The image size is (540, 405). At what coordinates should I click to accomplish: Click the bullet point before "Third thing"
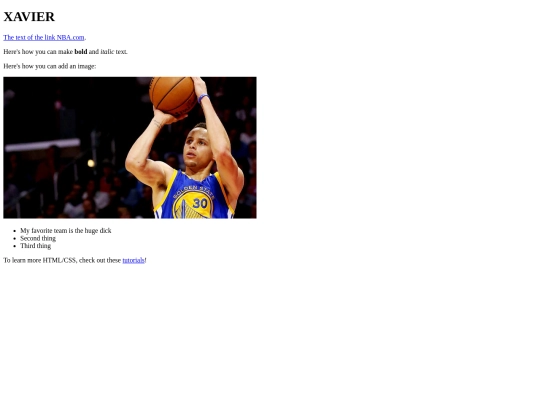(x=14, y=246)
